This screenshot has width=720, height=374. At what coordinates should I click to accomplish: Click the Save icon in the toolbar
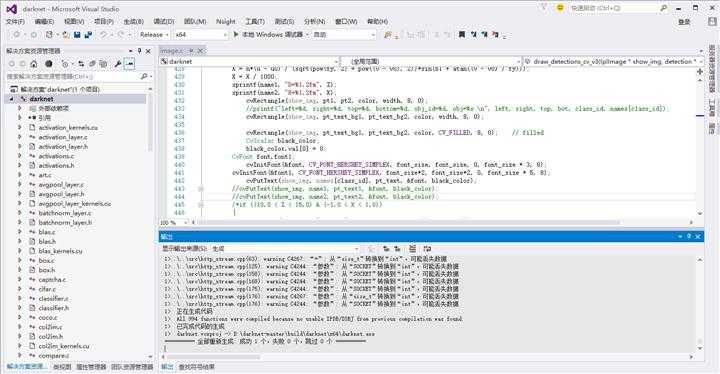[77, 34]
